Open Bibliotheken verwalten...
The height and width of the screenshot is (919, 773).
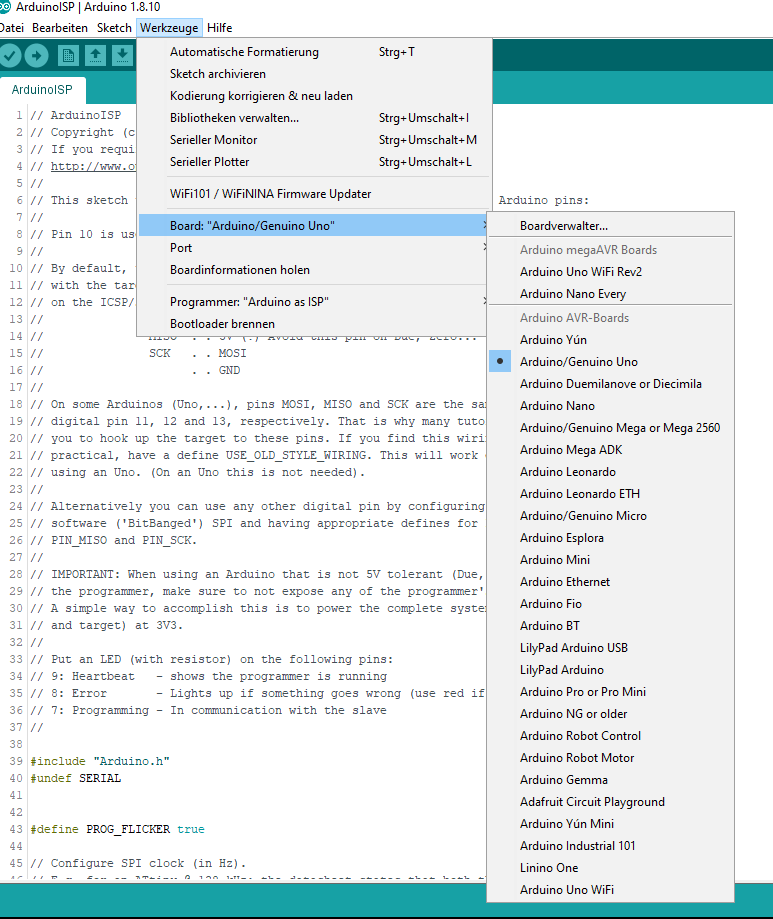(314, 118)
